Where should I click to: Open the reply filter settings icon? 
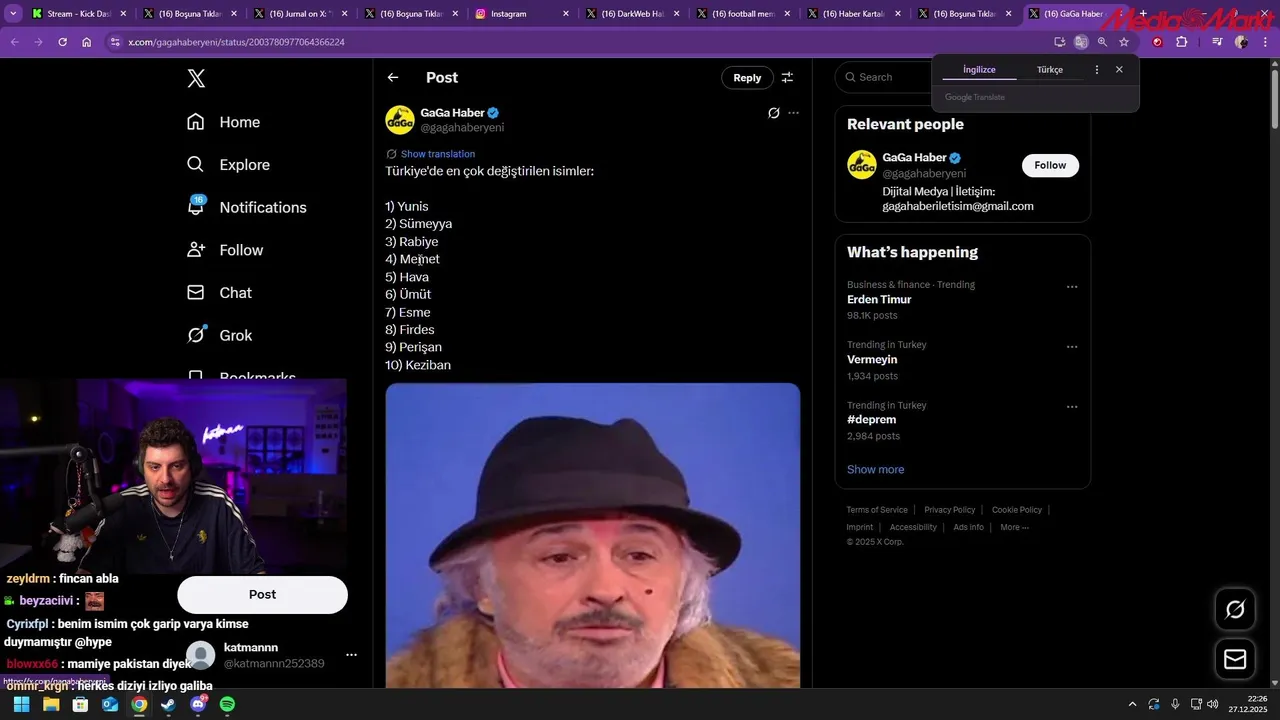tap(787, 78)
